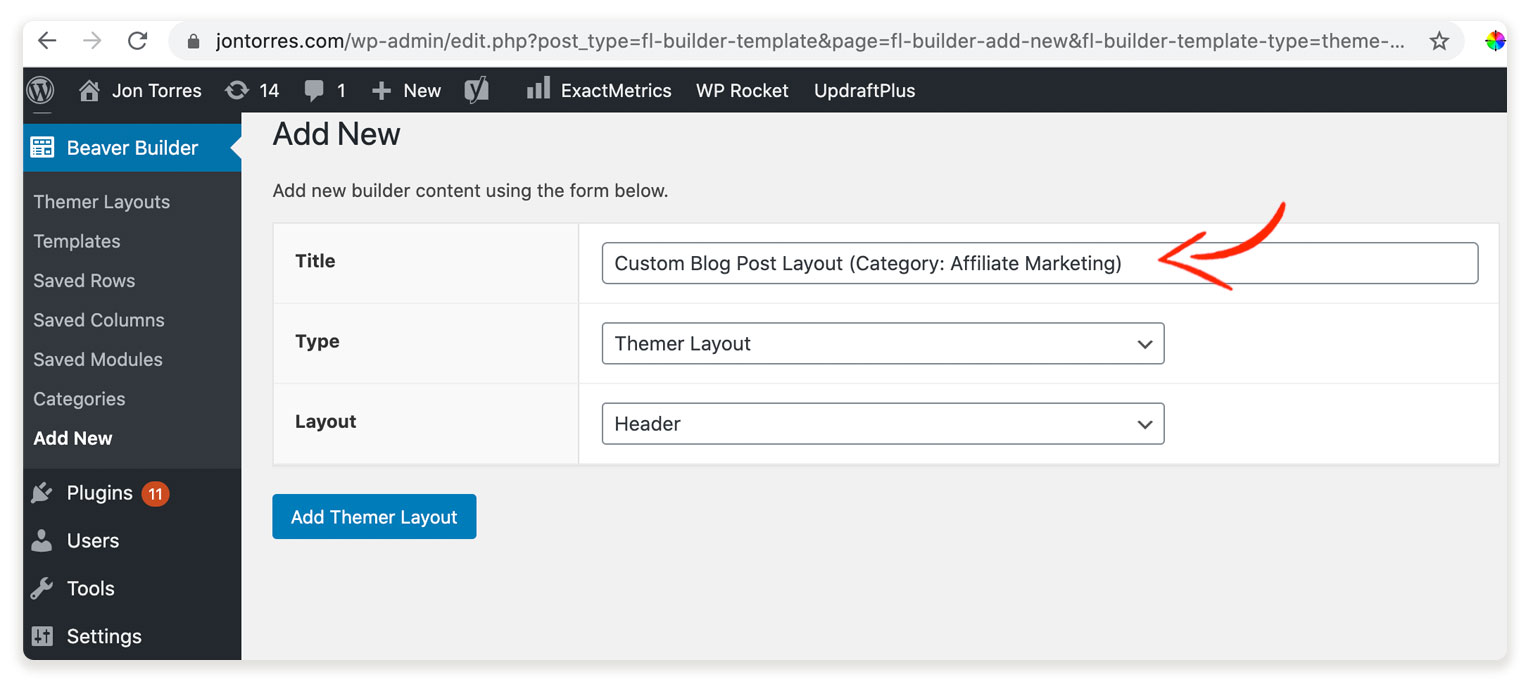Open the Settings menu item

104,636
